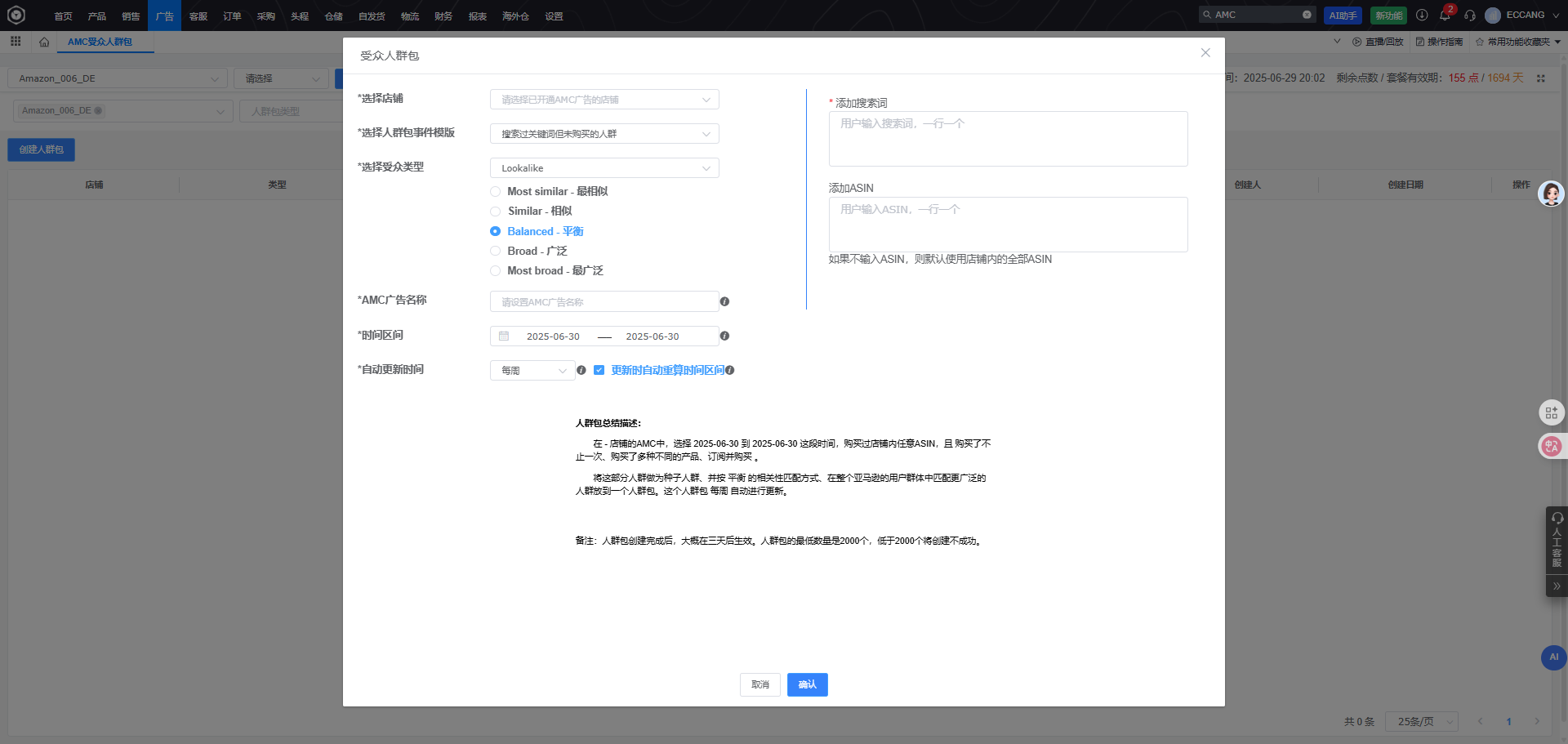
Task: Open the 报表 menu
Action: coord(477,16)
